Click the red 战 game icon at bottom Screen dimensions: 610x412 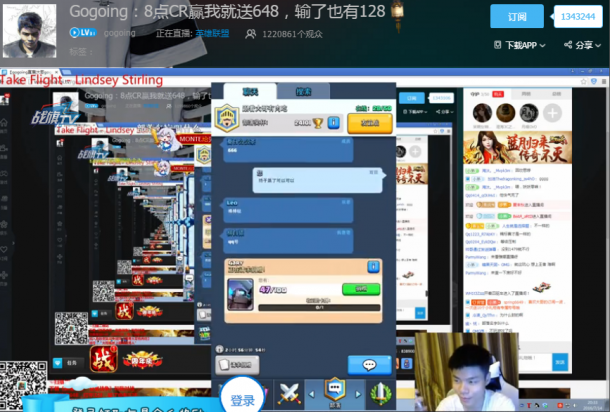pyautogui.click(x=103, y=358)
